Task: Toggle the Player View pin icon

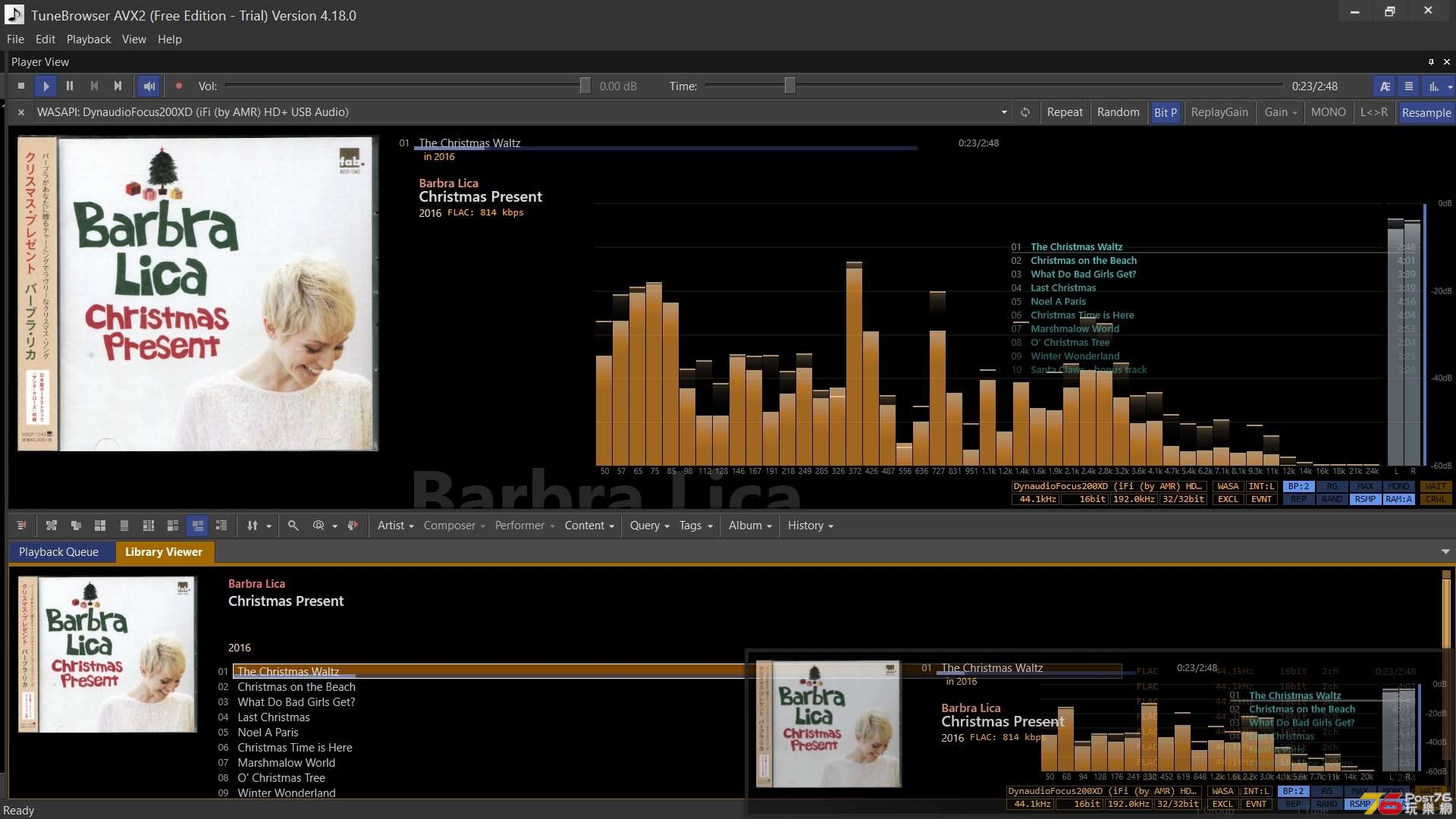Action: tap(1431, 62)
